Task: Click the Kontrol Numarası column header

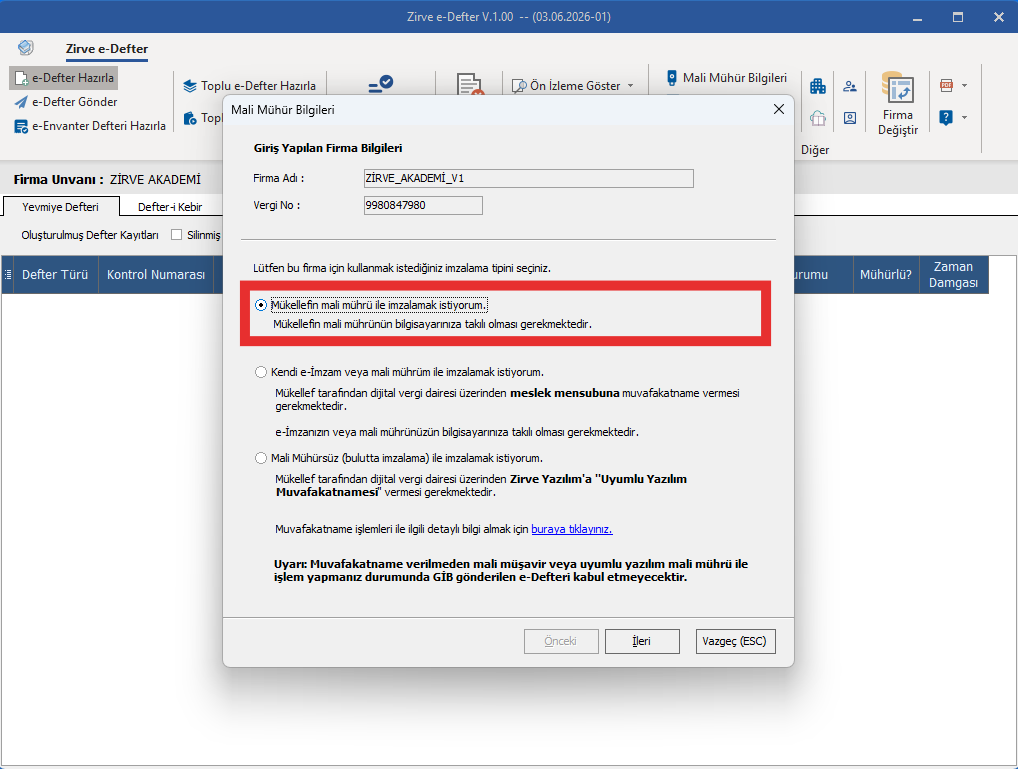Action: pyautogui.click(x=156, y=275)
